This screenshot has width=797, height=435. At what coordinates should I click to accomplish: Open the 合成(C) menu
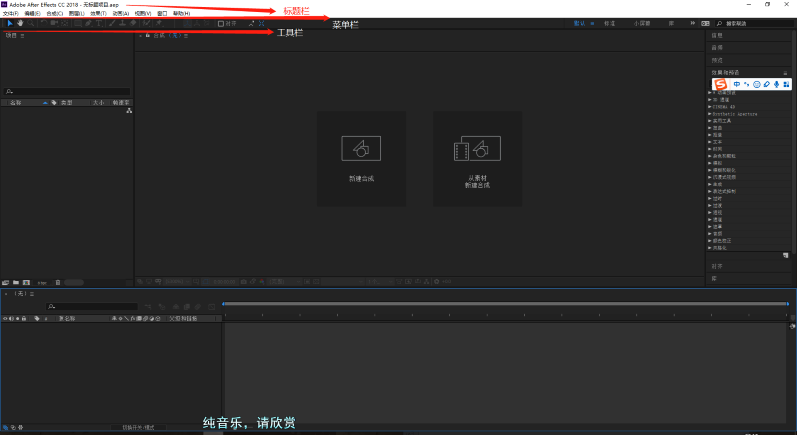(54, 14)
